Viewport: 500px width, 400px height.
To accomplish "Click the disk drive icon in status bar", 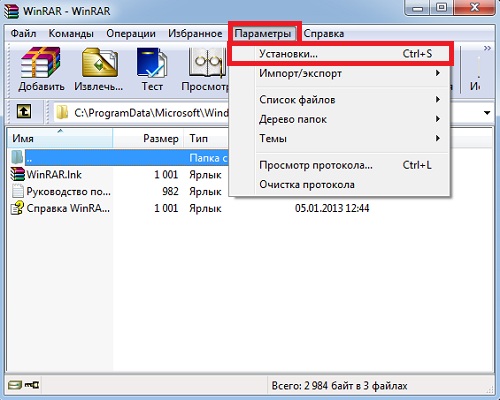I will tap(14, 385).
